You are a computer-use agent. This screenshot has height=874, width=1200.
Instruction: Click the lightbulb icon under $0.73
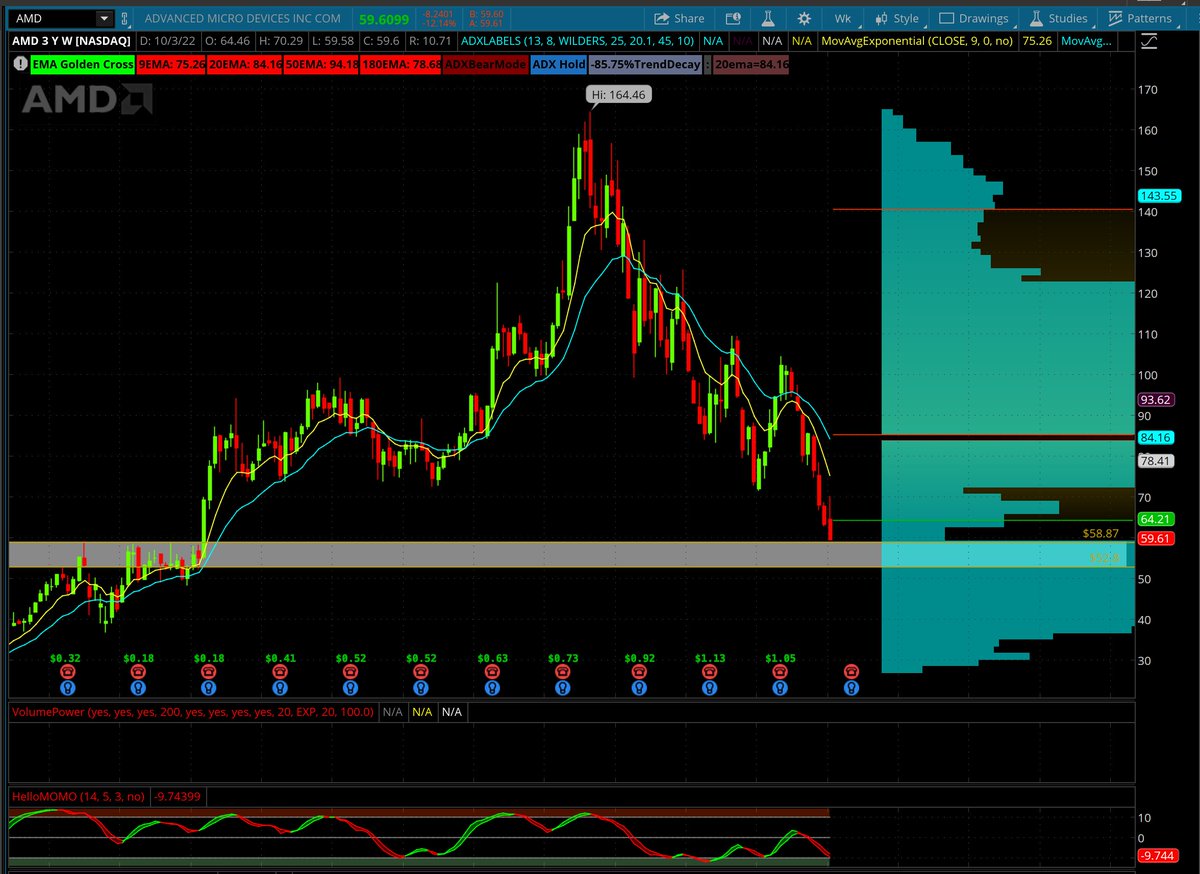[564, 688]
